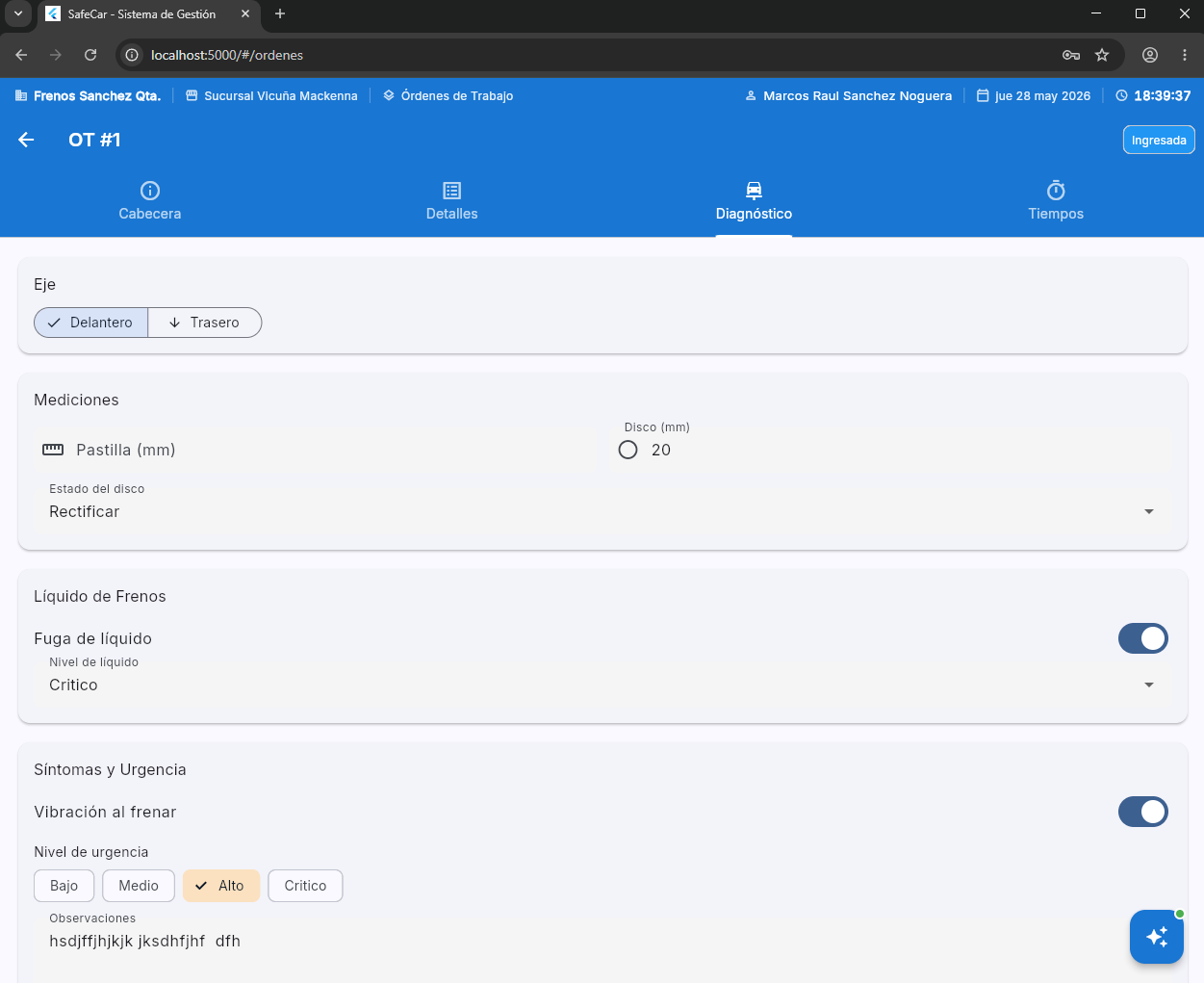
Task: Click the Ingresada status button
Action: point(1159,140)
